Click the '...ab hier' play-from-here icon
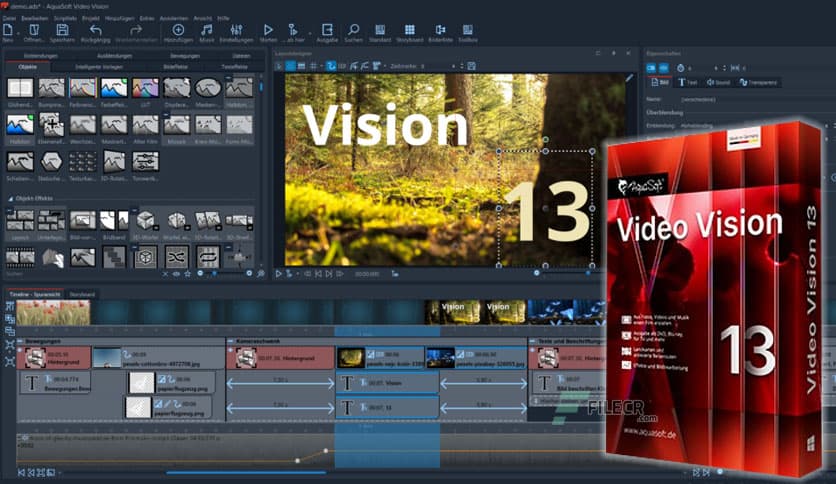Viewport: 836px width, 484px height. click(x=293, y=32)
